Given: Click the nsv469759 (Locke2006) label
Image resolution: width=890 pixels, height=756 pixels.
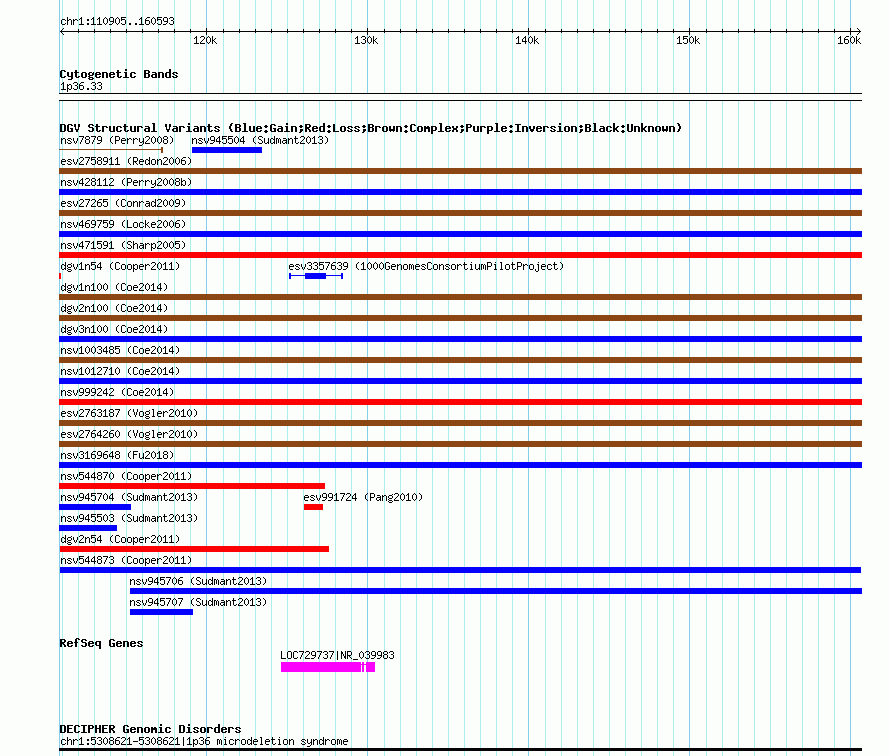Looking at the screenshot, I should pyautogui.click(x=123, y=224).
